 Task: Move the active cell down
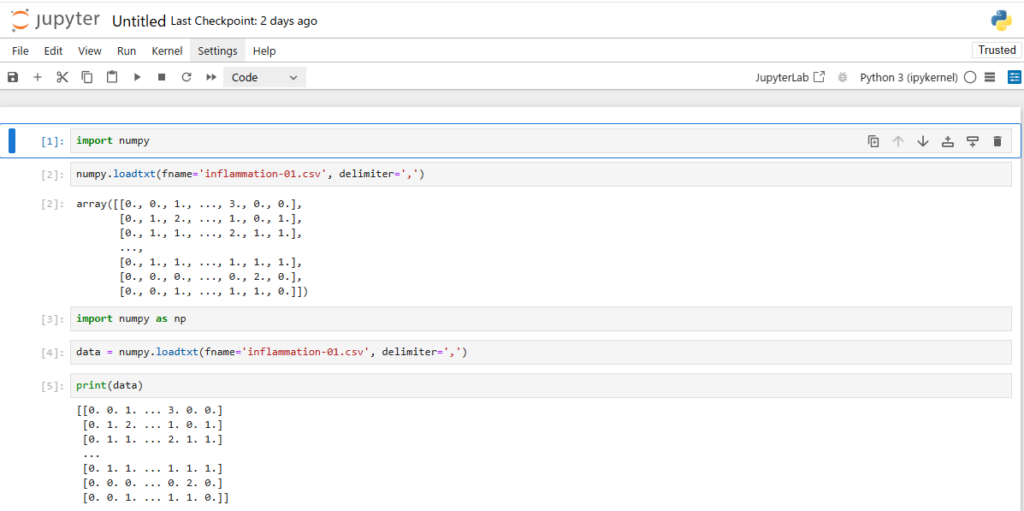[x=922, y=142]
